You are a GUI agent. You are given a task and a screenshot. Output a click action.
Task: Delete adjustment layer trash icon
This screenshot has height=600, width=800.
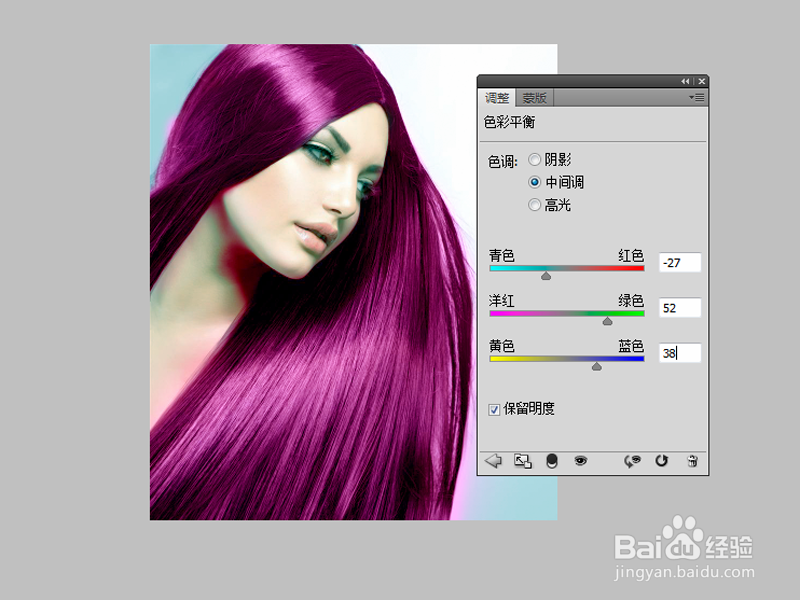click(x=692, y=461)
